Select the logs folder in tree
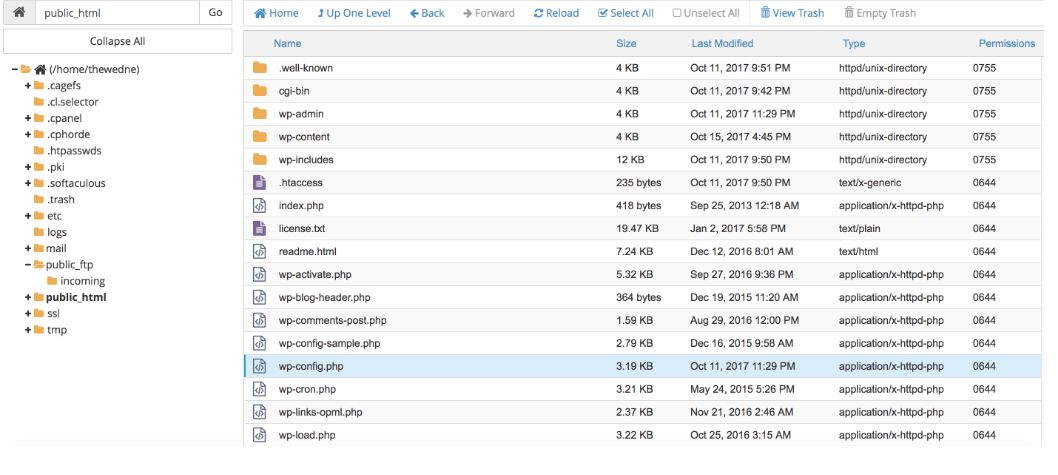The width and height of the screenshot is (1058, 475). (x=57, y=232)
